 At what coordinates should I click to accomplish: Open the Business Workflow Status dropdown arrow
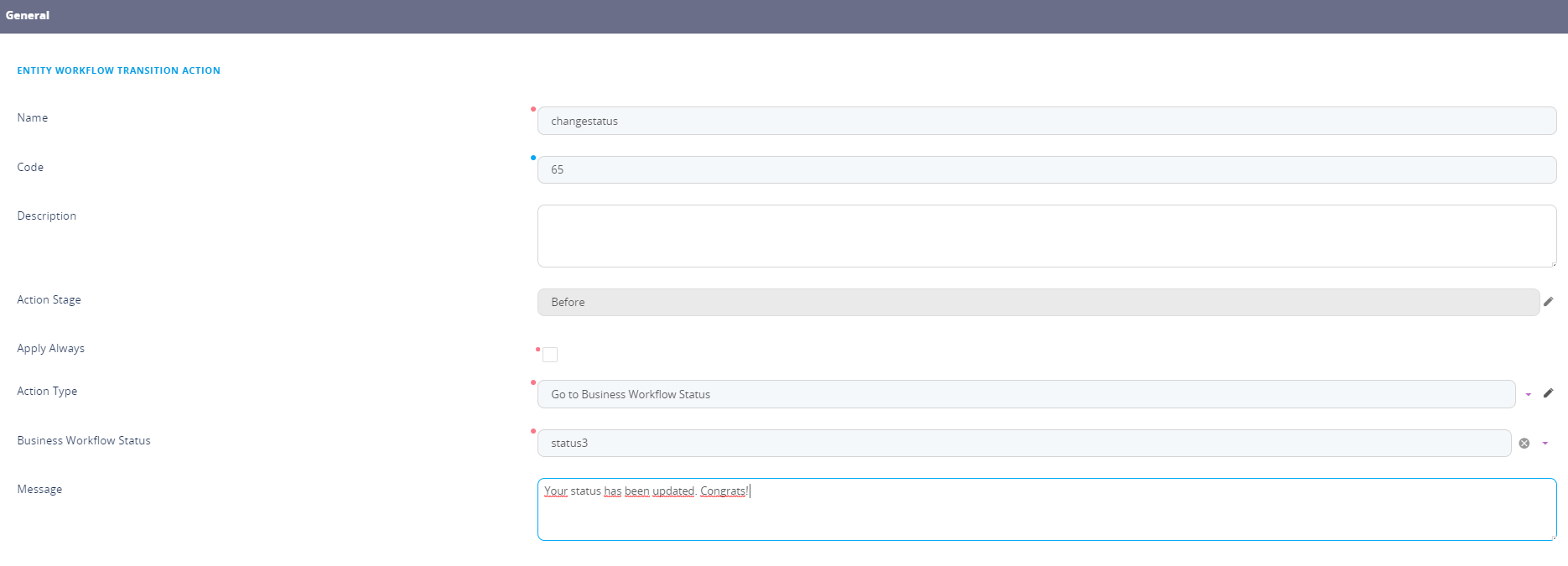[x=1545, y=444]
